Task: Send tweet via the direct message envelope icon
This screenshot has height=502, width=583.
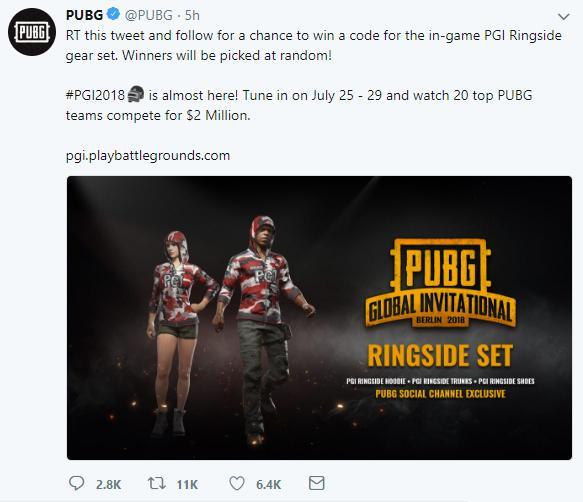Action: (317, 483)
